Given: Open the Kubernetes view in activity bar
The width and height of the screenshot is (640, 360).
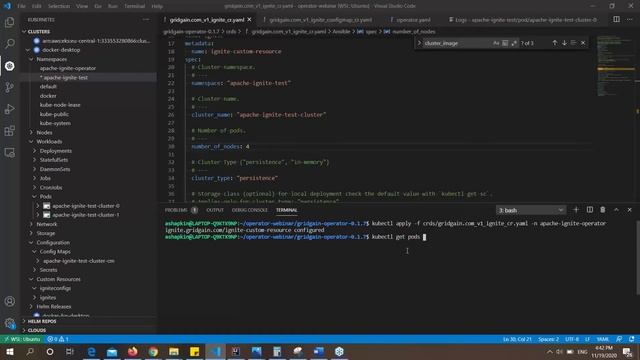Looking at the screenshot, I should coord(9,66).
